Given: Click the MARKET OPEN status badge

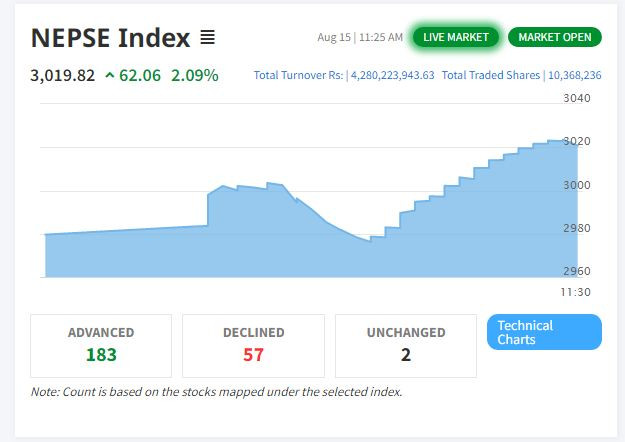Looking at the screenshot, I should click(x=554, y=37).
